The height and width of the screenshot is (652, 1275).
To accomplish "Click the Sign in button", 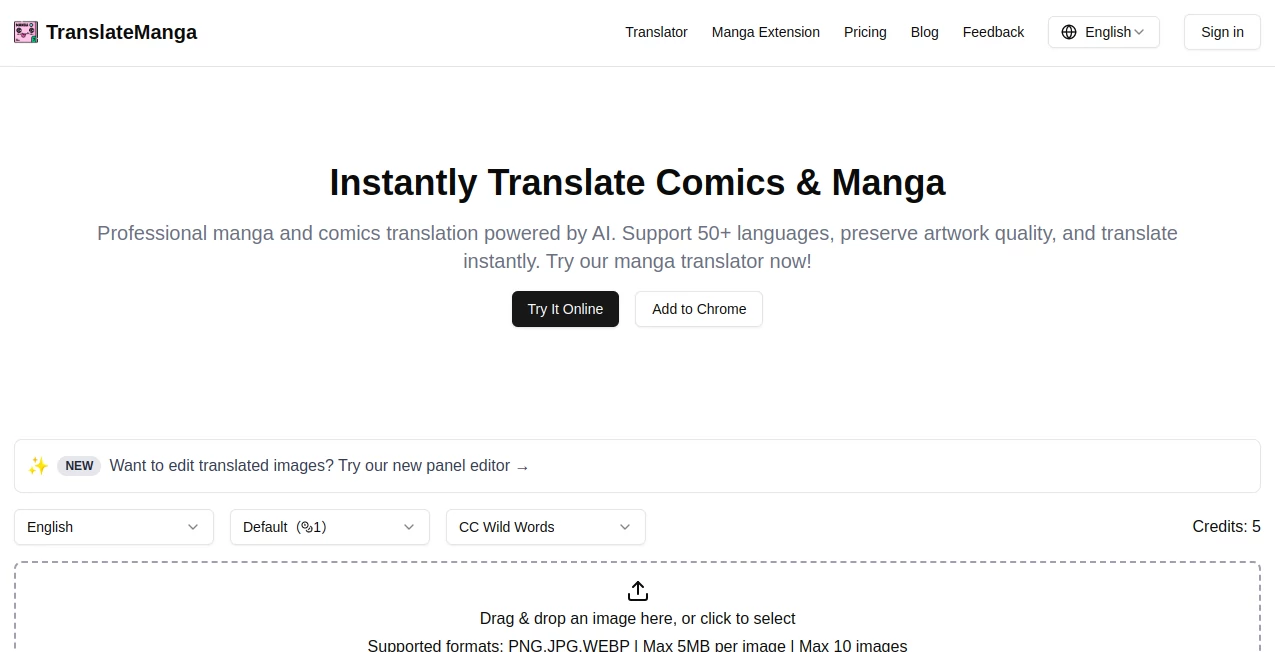I will coord(1221,31).
